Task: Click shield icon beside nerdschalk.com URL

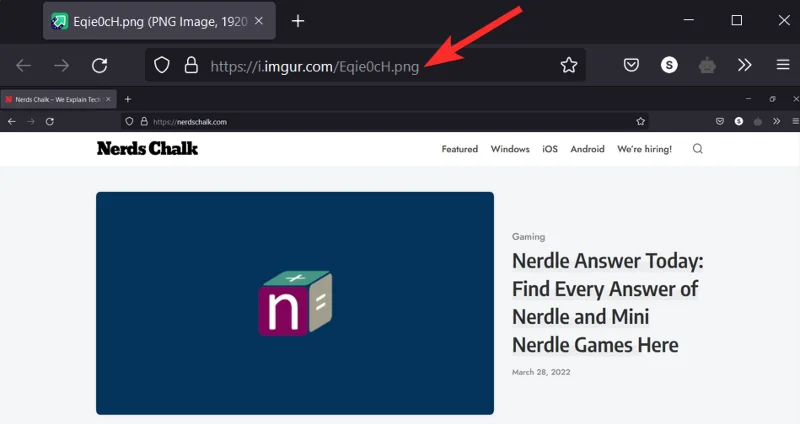Action: coord(129,121)
